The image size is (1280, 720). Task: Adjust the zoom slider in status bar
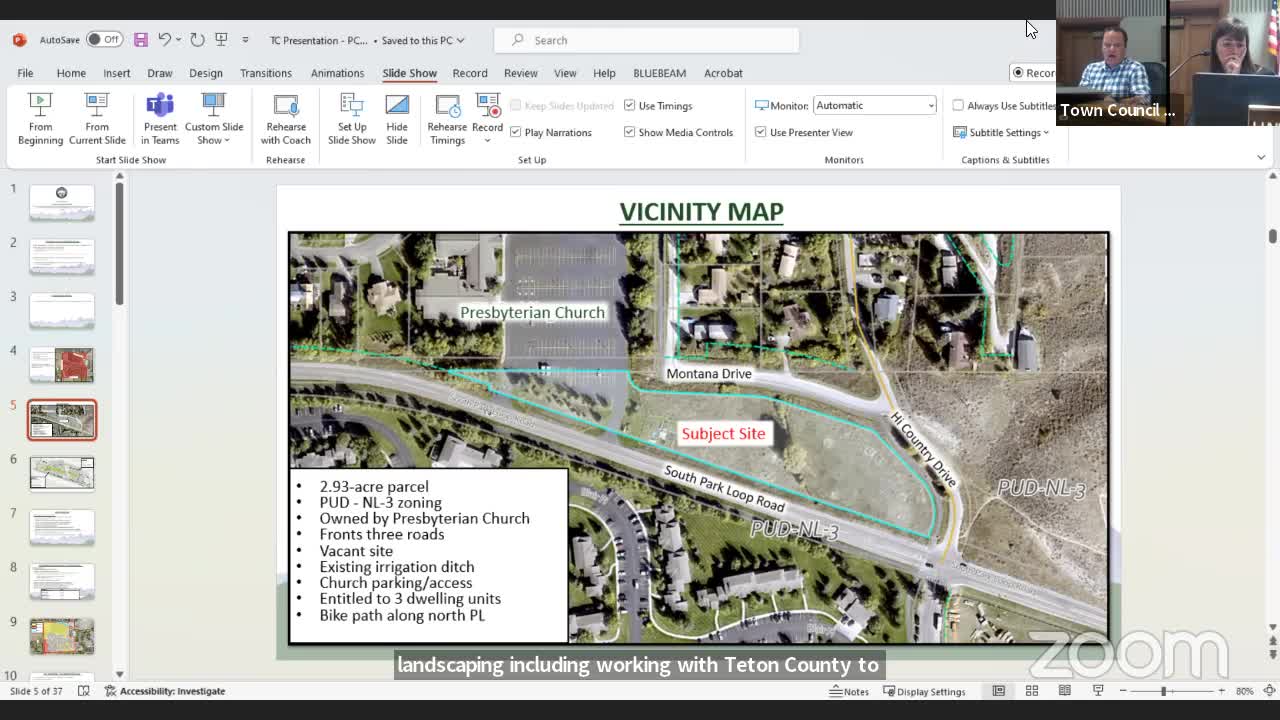1163,691
